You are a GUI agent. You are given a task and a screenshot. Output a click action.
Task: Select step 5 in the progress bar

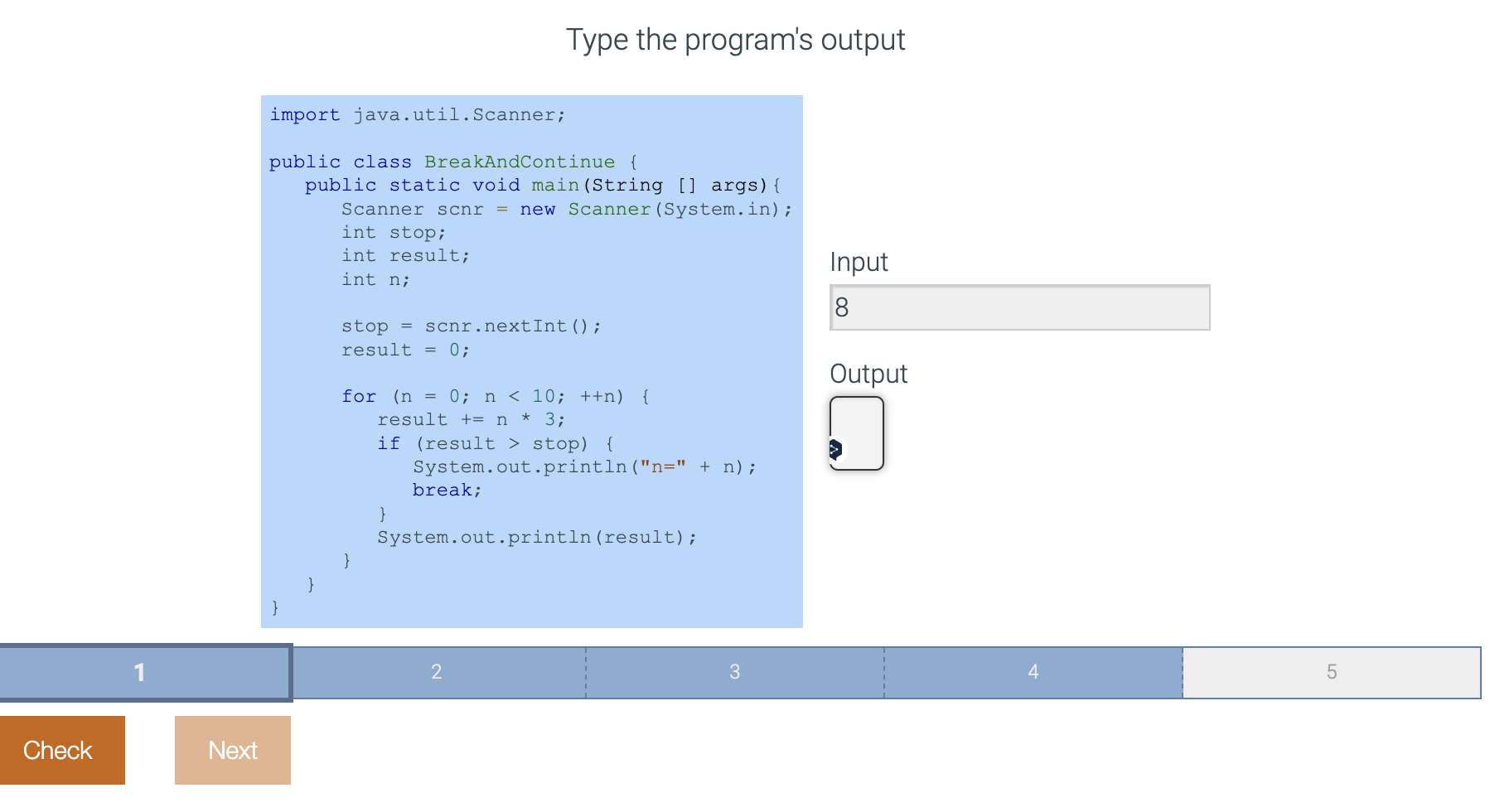pyautogui.click(x=1331, y=673)
